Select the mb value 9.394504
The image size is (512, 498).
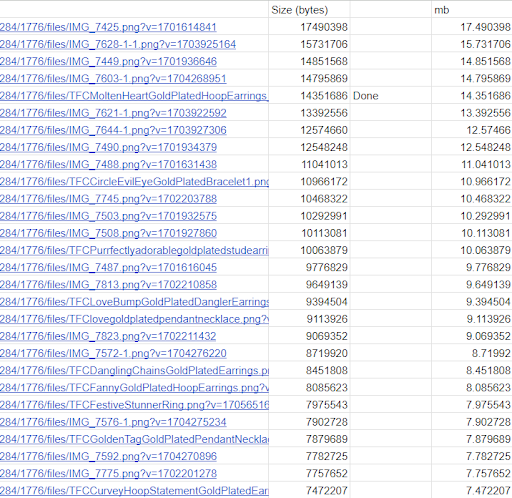click(472, 302)
